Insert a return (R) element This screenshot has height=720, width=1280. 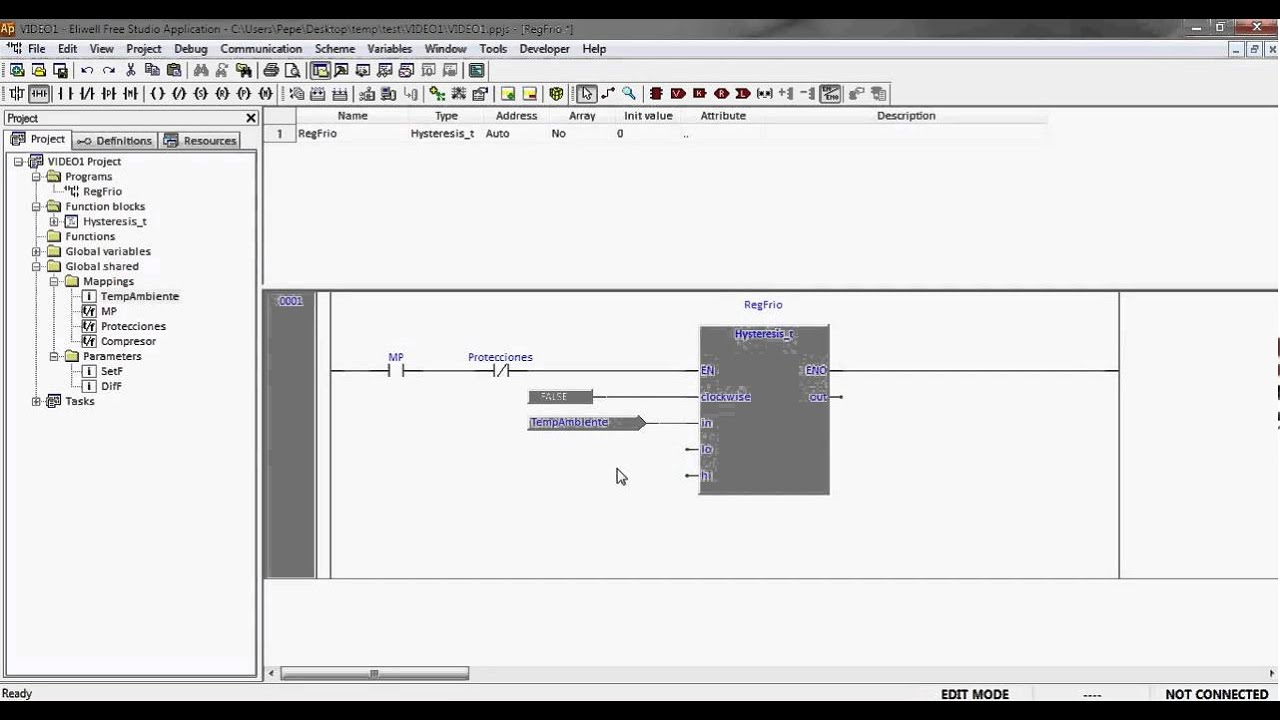[722, 93]
